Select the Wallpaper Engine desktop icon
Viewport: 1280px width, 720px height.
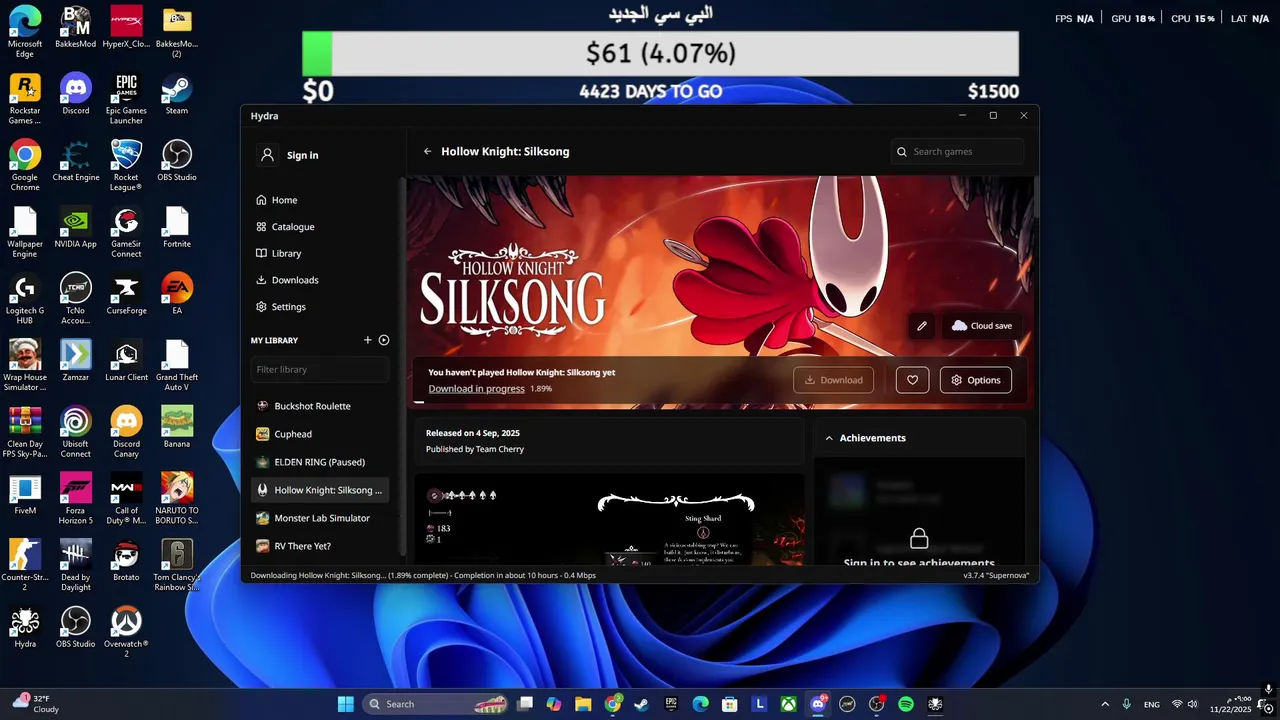coord(25,232)
